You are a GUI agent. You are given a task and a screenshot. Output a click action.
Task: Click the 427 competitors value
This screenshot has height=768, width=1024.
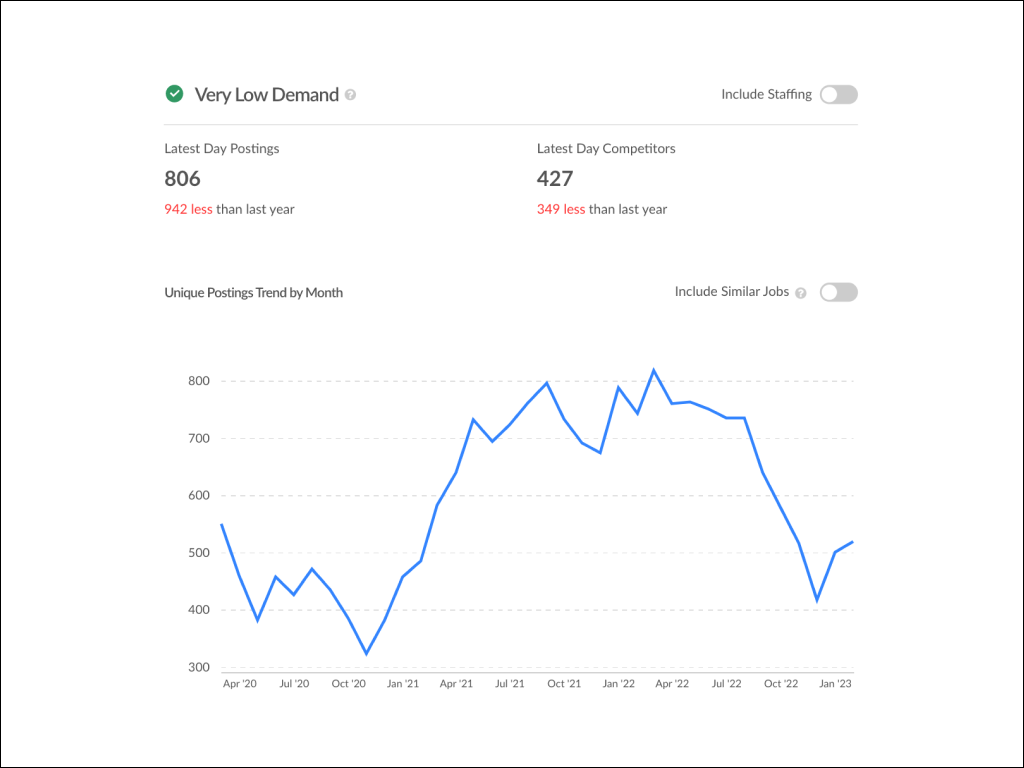click(555, 178)
